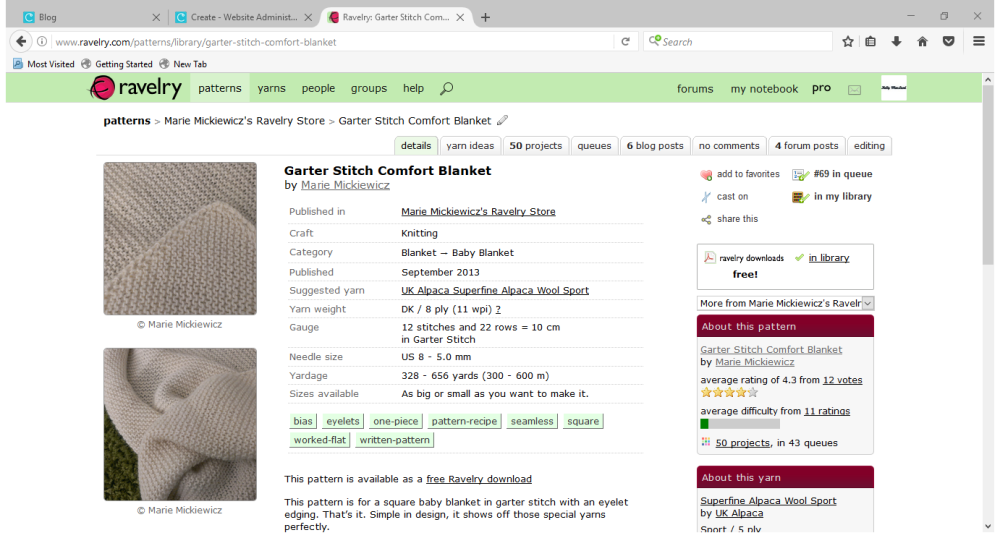Open the Most Visited bookmarks folder
Viewport: 1000px width, 538px height.
43,64
